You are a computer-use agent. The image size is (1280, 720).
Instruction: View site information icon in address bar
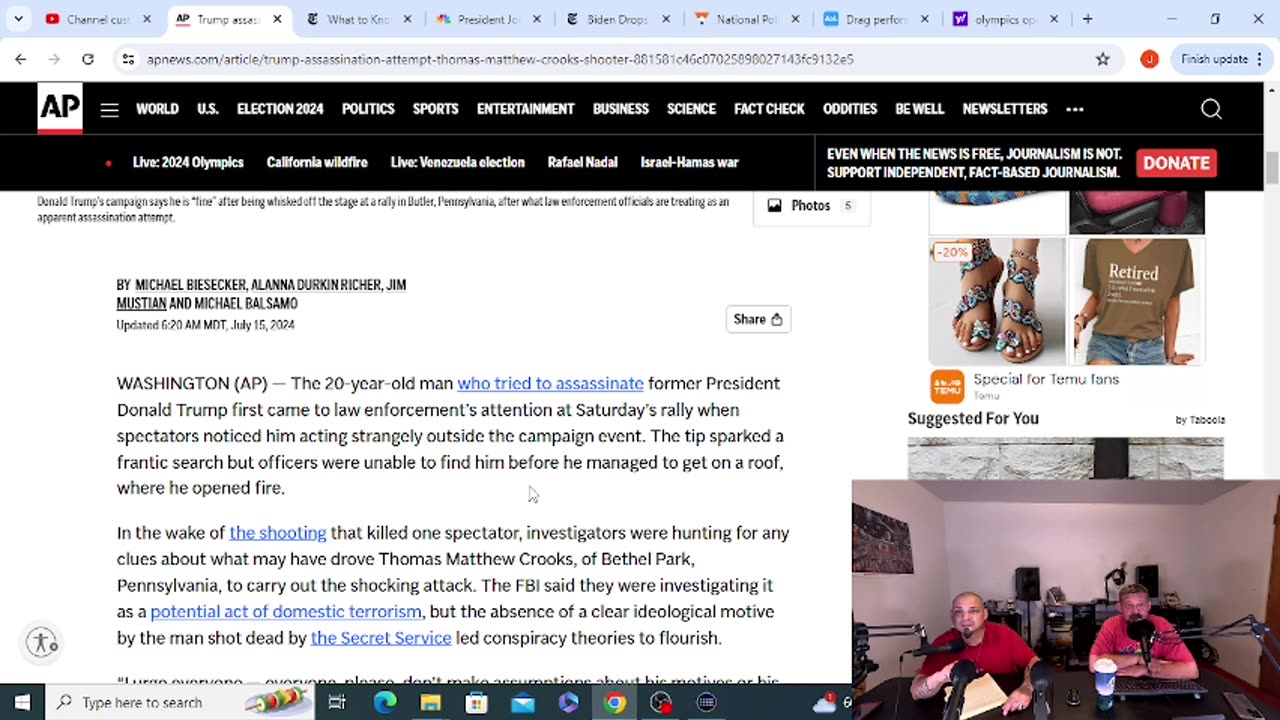pos(128,59)
